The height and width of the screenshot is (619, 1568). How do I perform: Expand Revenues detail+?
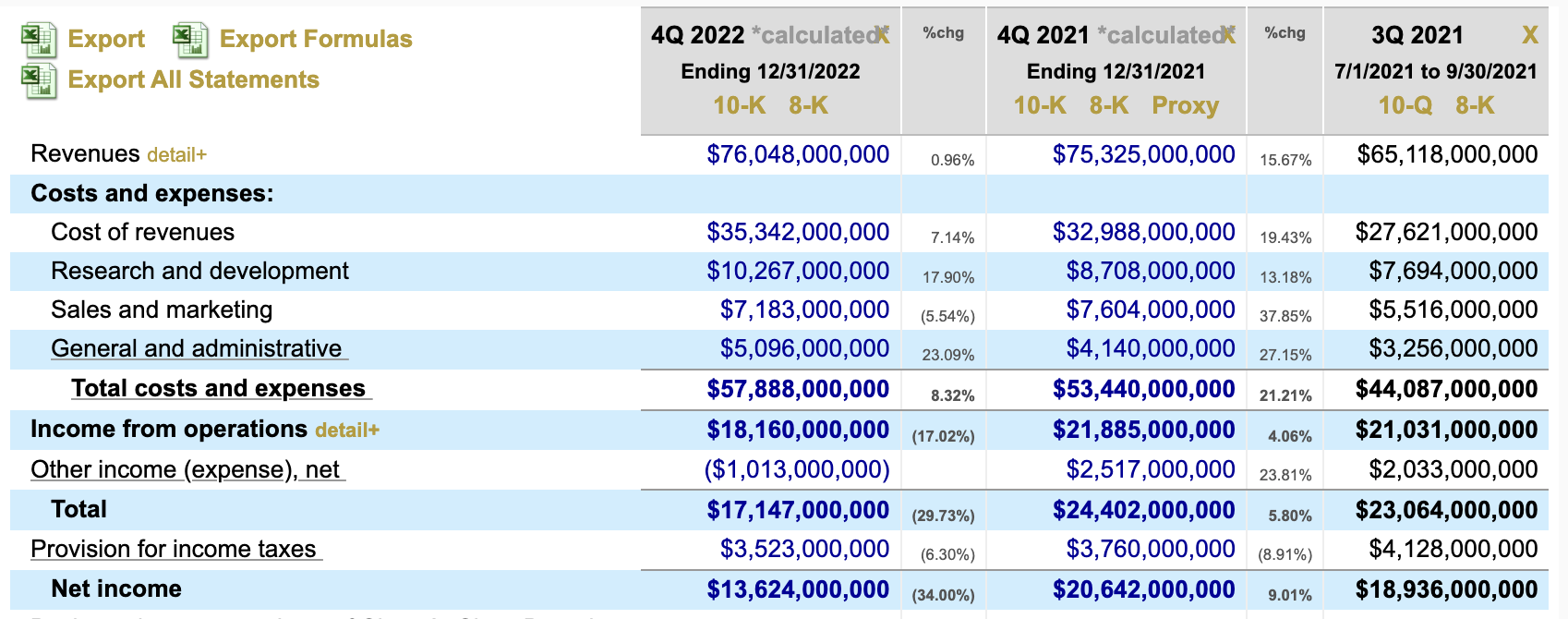[x=176, y=155]
